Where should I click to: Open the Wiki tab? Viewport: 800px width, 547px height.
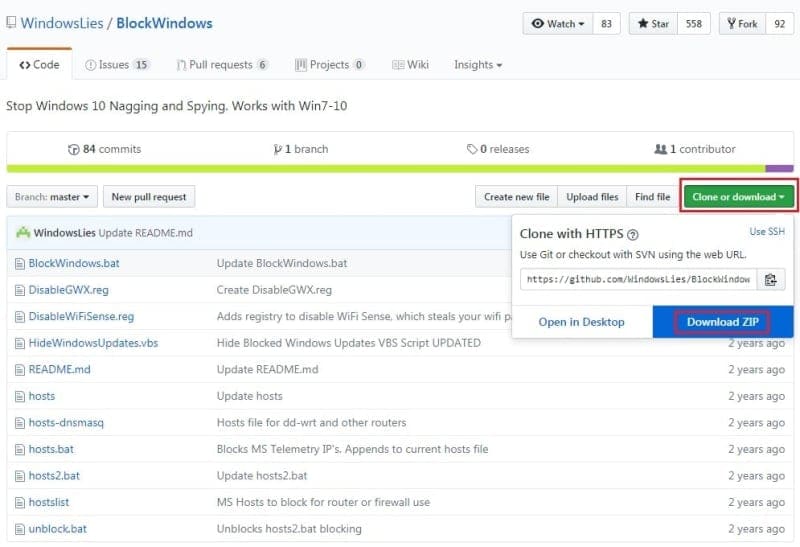(x=410, y=65)
